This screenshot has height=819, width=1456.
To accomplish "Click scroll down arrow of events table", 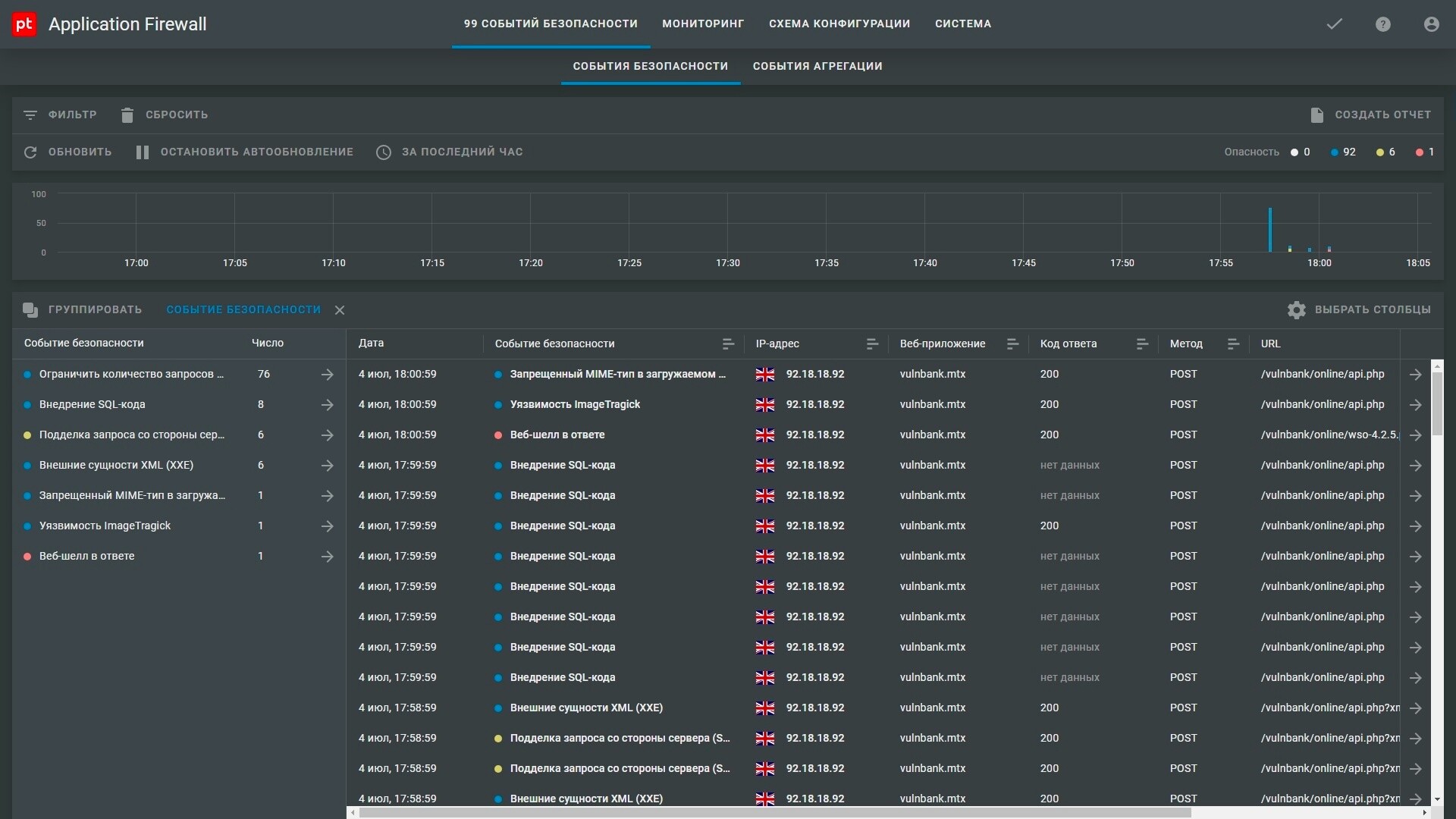I will [x=1437, y=799].
